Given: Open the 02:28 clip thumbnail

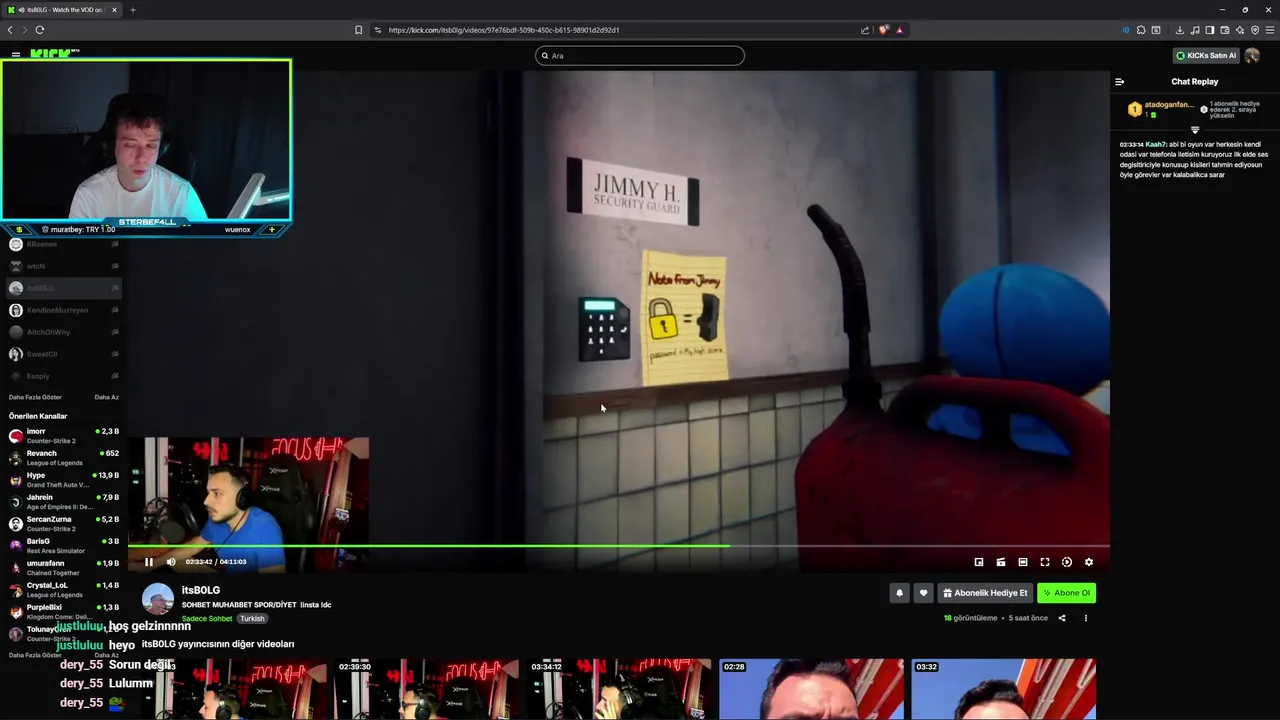Looking at the screenshot, I should [811, 689].
